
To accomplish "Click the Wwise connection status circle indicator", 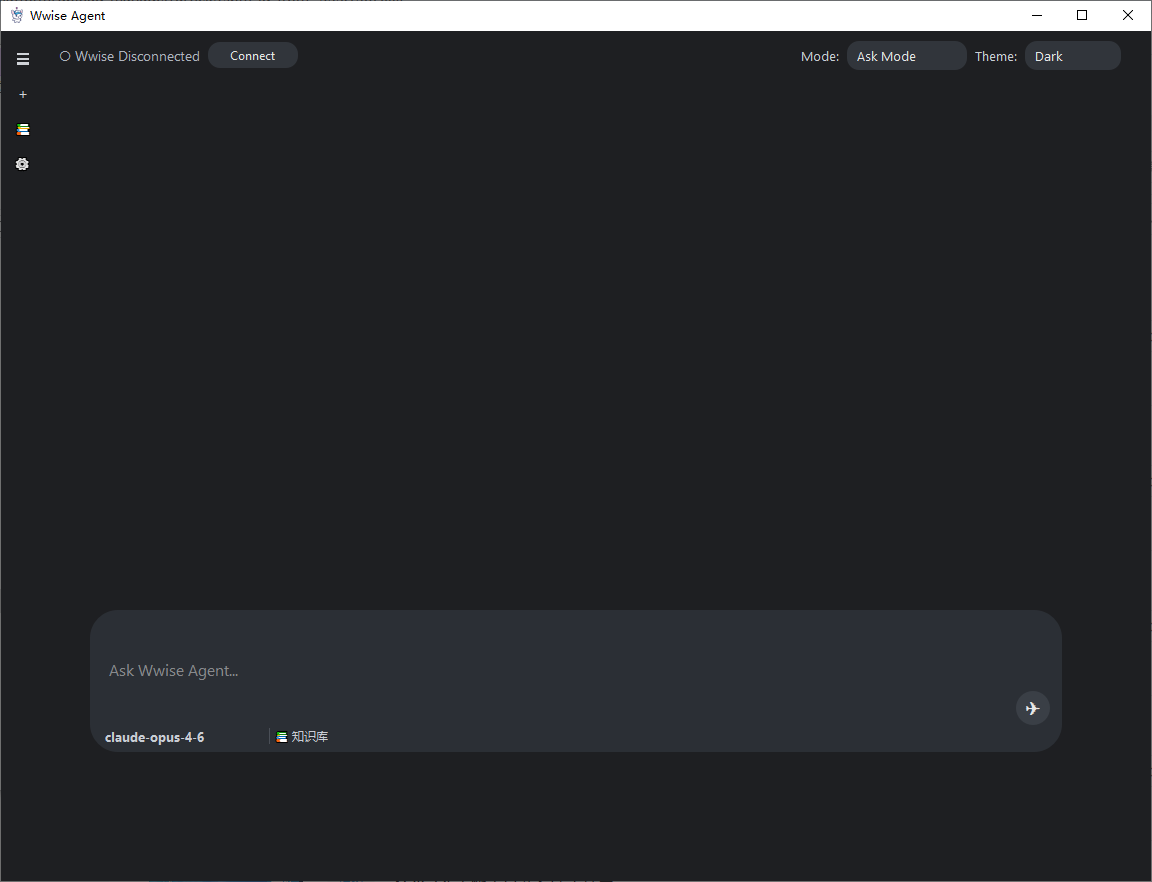I will [65, 56].
